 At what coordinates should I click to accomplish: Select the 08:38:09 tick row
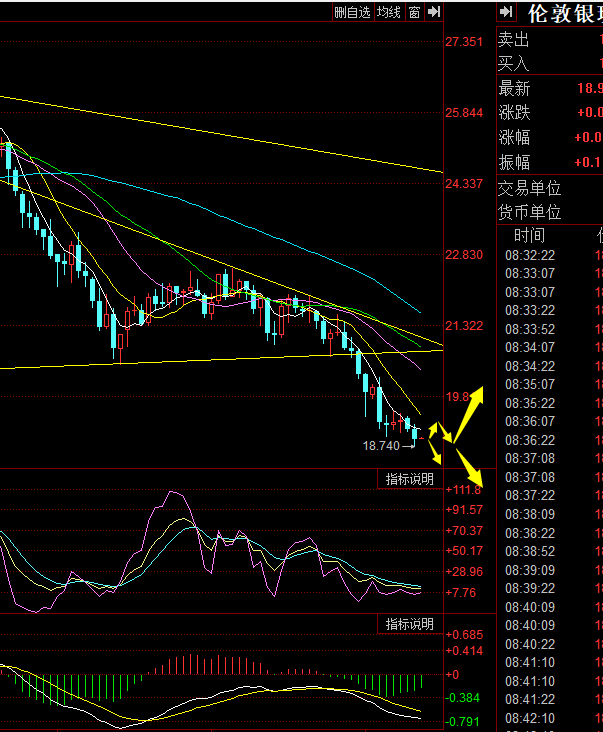coord(550,514)
